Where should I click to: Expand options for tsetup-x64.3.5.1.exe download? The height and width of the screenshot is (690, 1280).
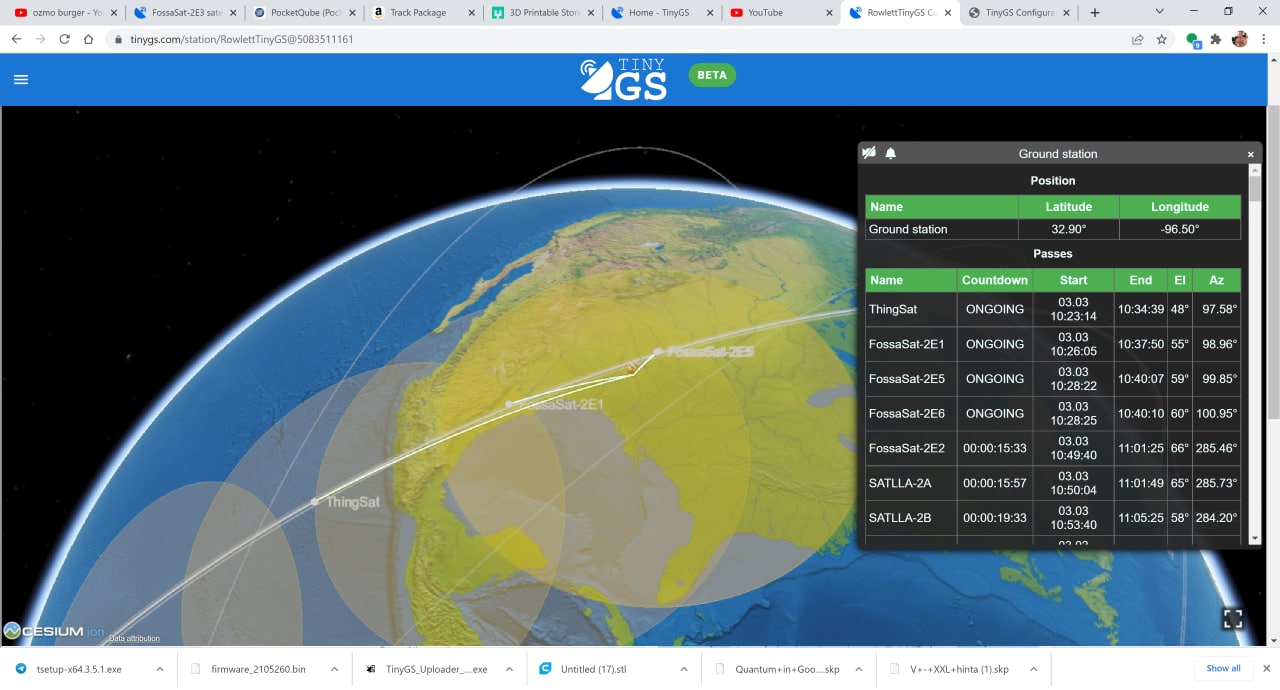point(158,669)
